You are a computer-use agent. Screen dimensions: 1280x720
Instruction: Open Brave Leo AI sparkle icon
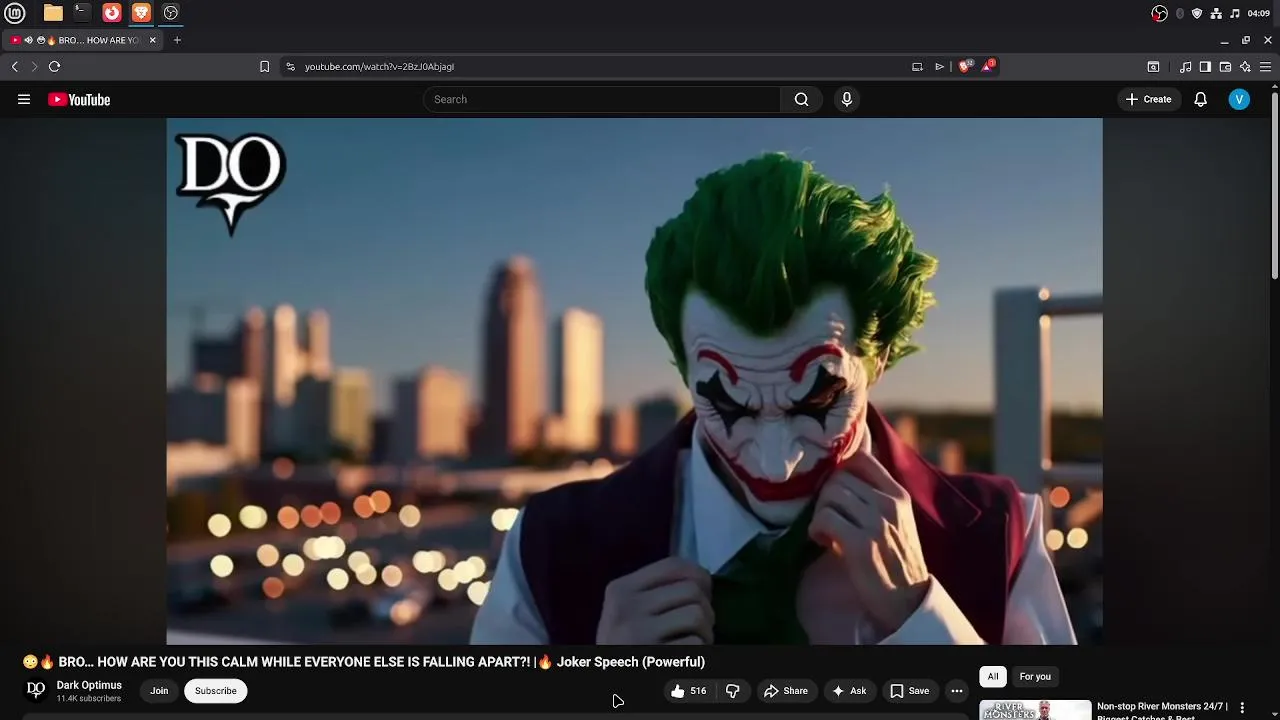[x=1245, y=66]
